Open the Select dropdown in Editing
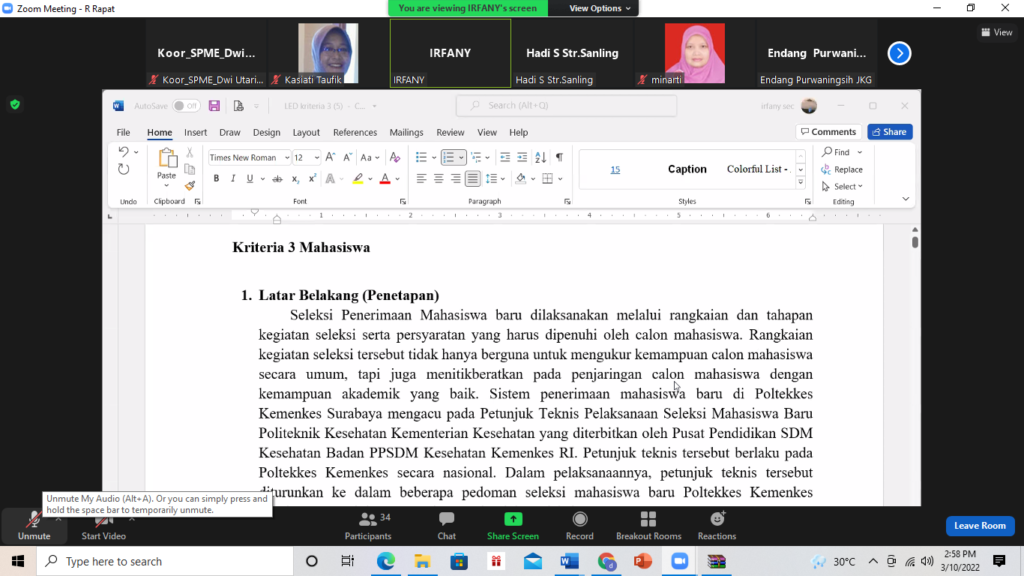This screenshot has width=1024, height=576. point(842,187)
